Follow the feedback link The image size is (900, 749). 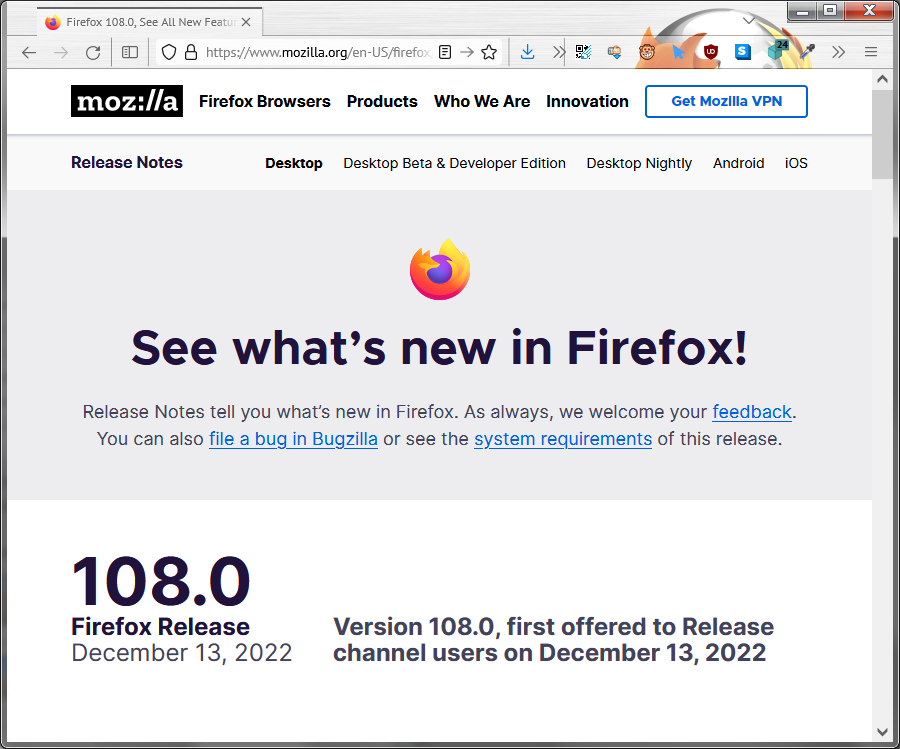coord(752,412)
